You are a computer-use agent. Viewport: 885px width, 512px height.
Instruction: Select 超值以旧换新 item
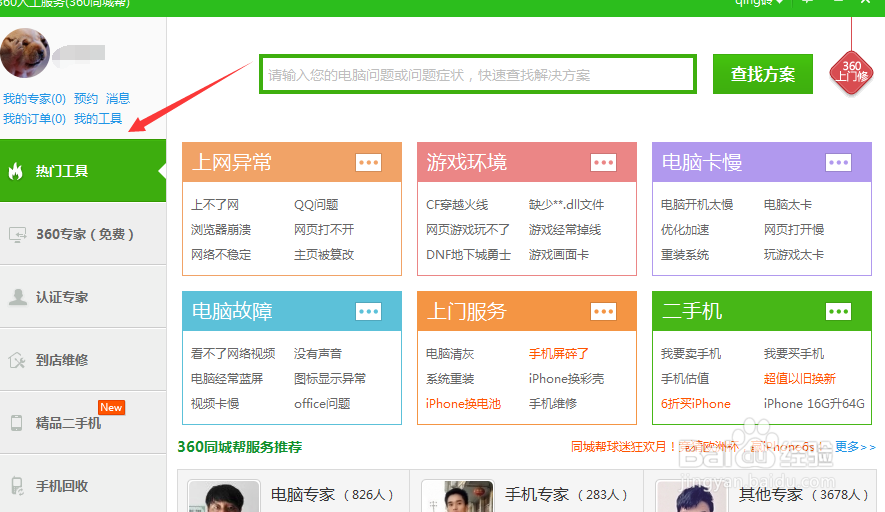(x=800, y=379)
